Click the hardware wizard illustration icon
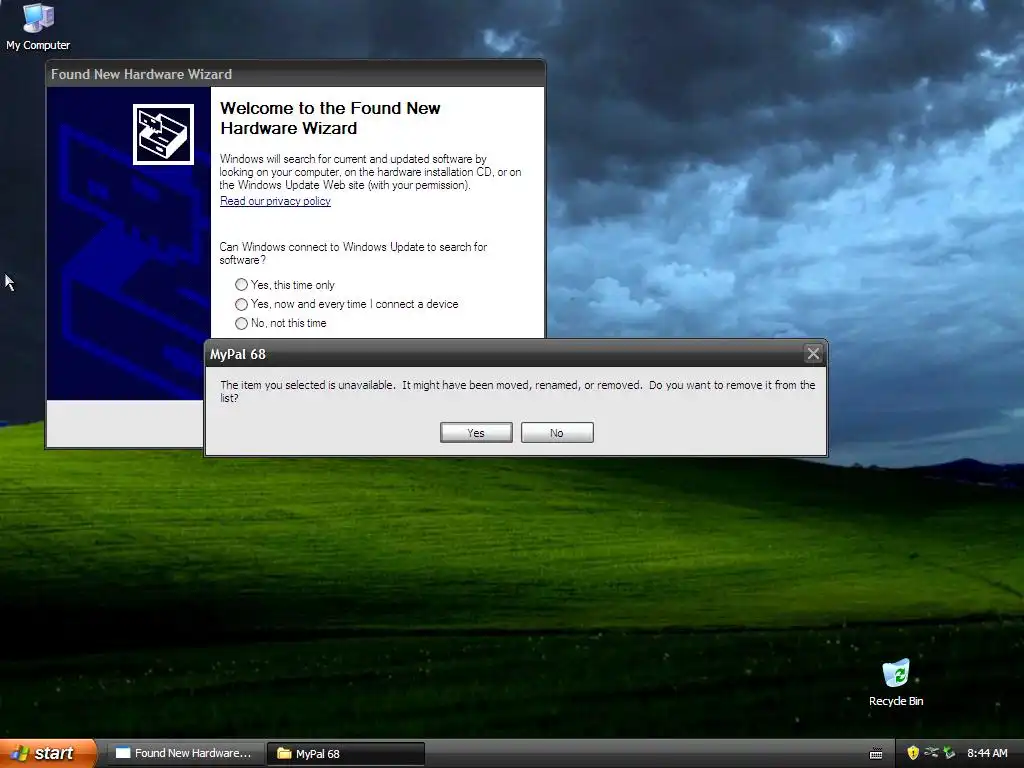1024x768 pixels. click(x=163, y=135)
